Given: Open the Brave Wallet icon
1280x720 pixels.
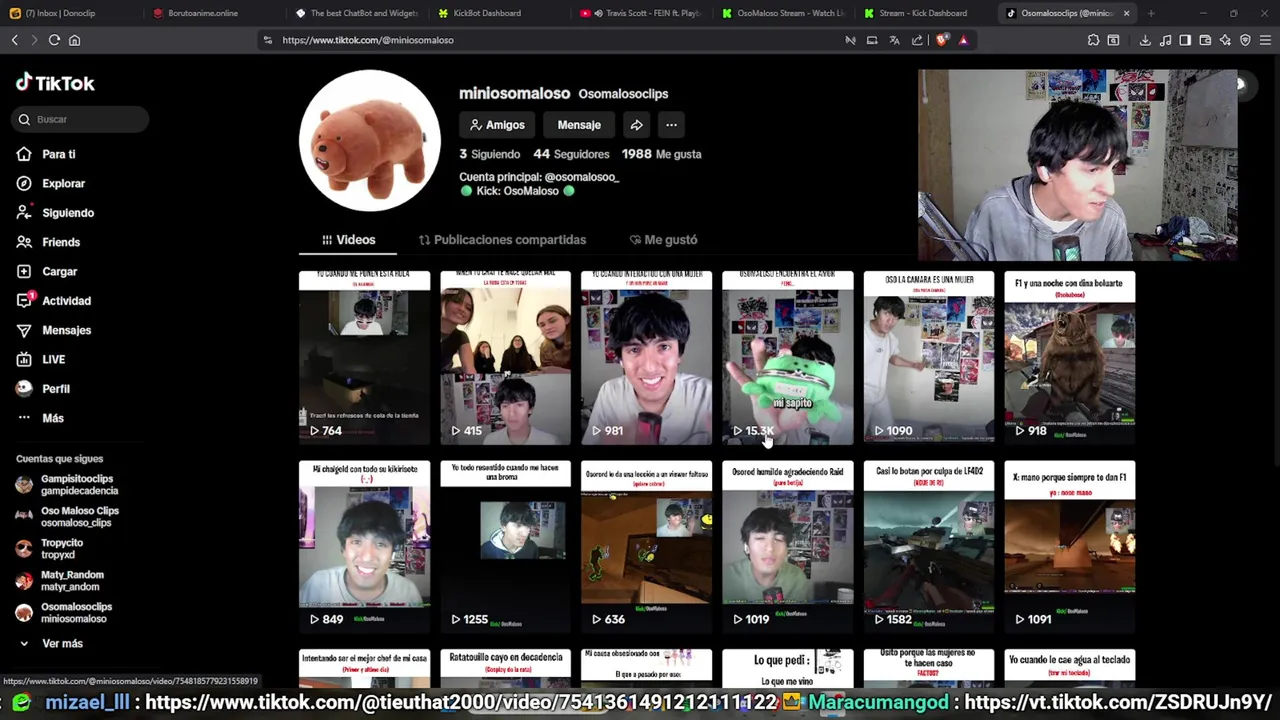Looking at the screenshot, I should [1205, 40].
